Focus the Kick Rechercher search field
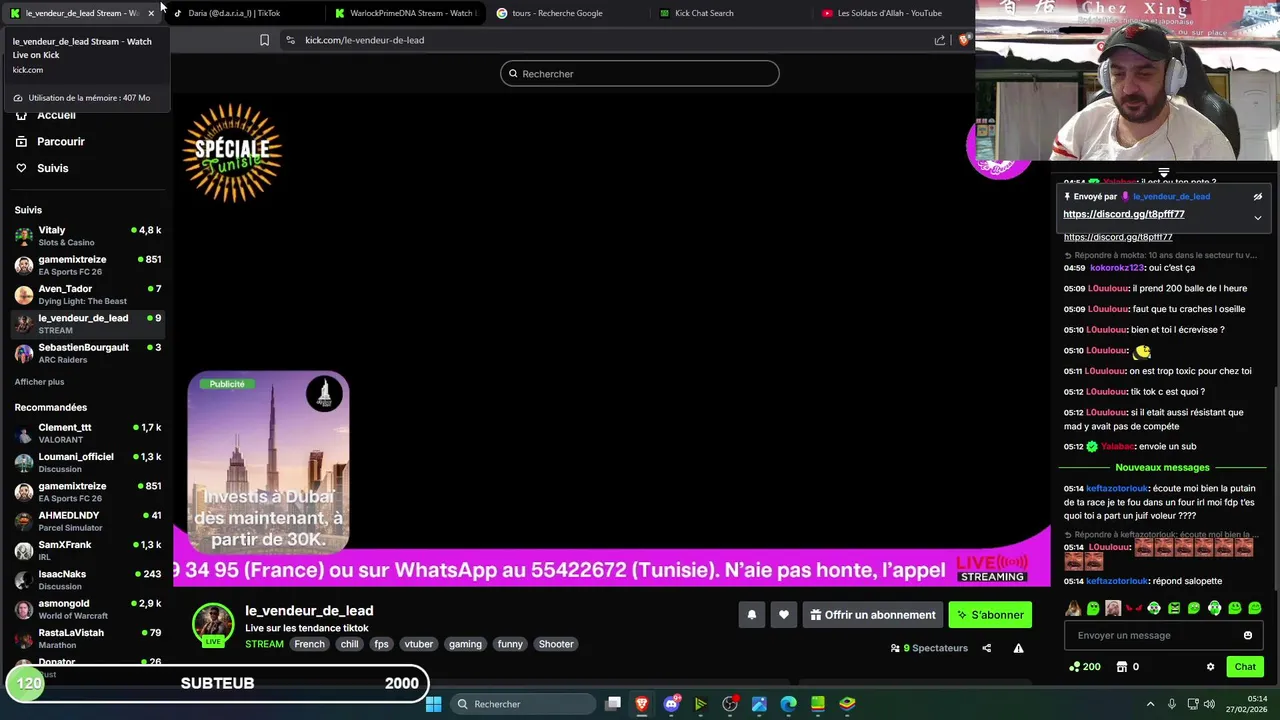 [x=640, y=74]
